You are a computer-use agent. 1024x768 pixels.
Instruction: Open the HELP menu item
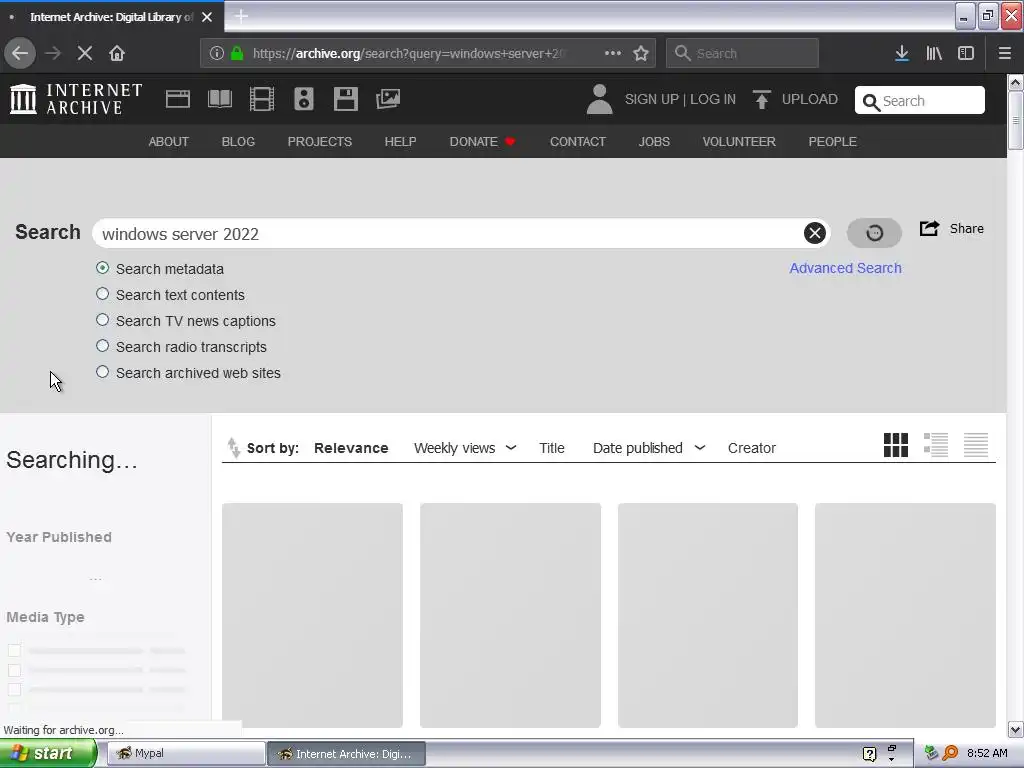[x=400, y=142]
